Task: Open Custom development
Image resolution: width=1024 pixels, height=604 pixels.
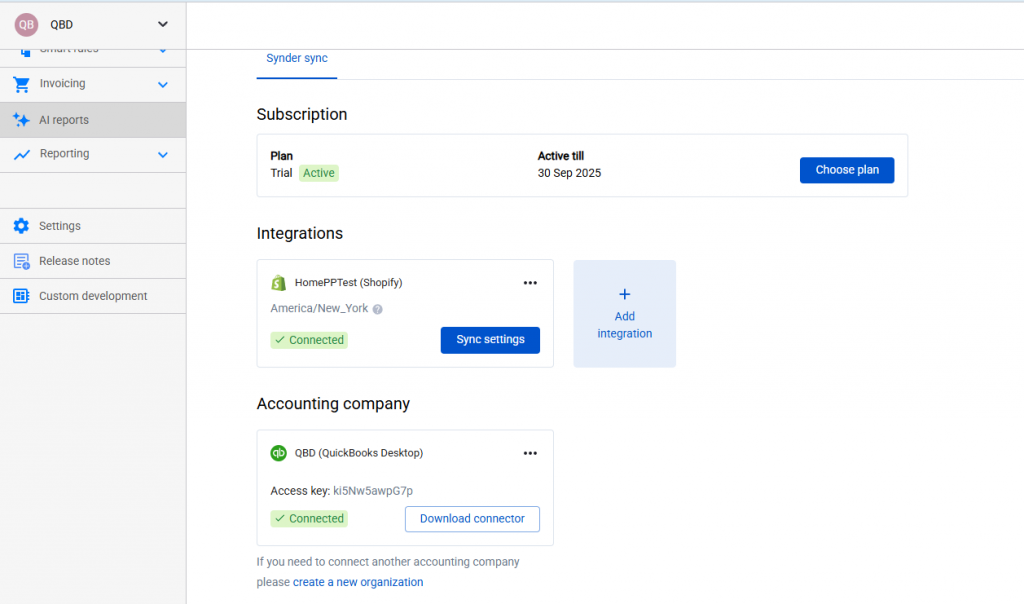Action: click(93, 296)
